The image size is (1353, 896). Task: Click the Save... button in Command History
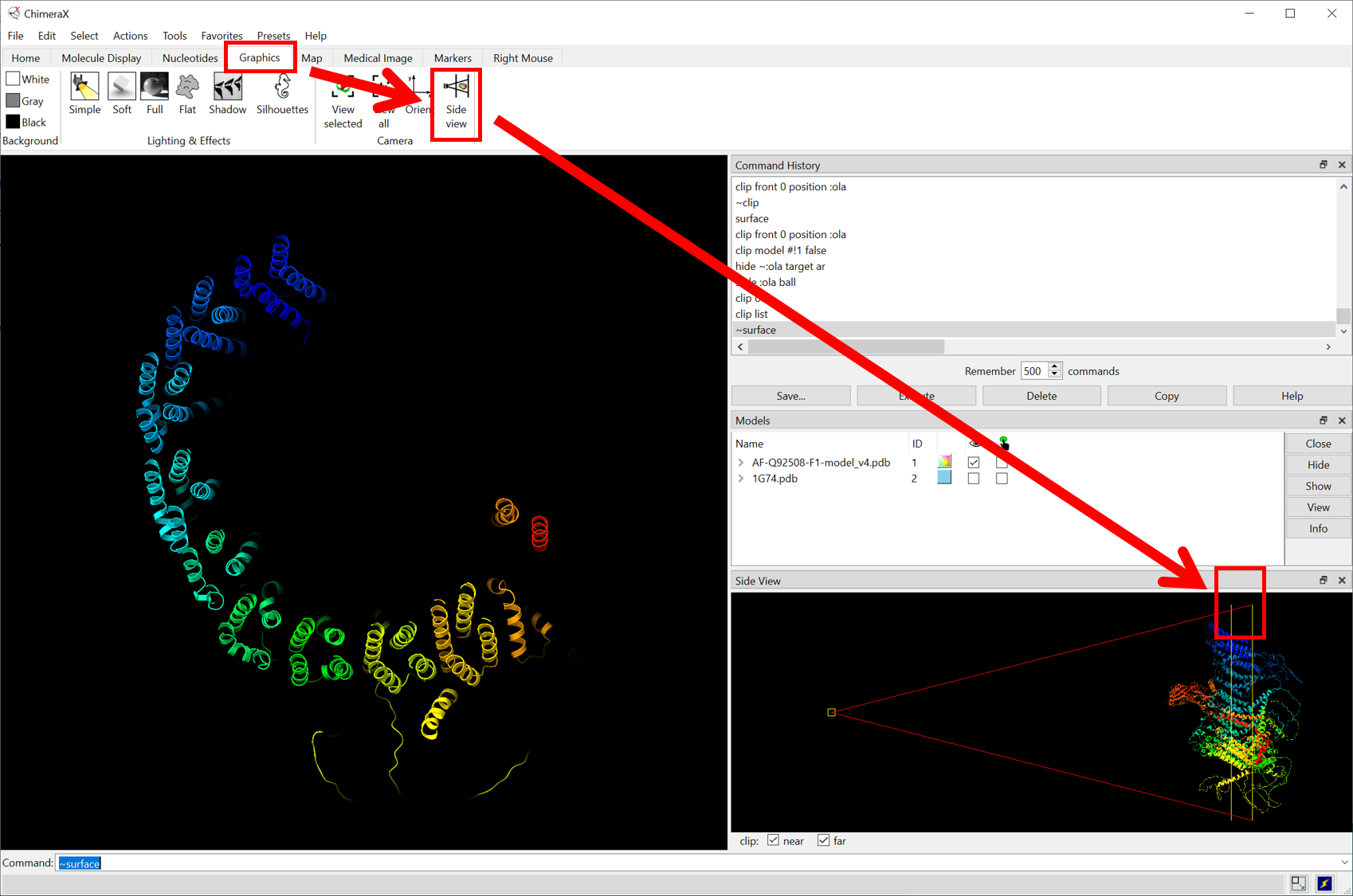pos(790,396)
